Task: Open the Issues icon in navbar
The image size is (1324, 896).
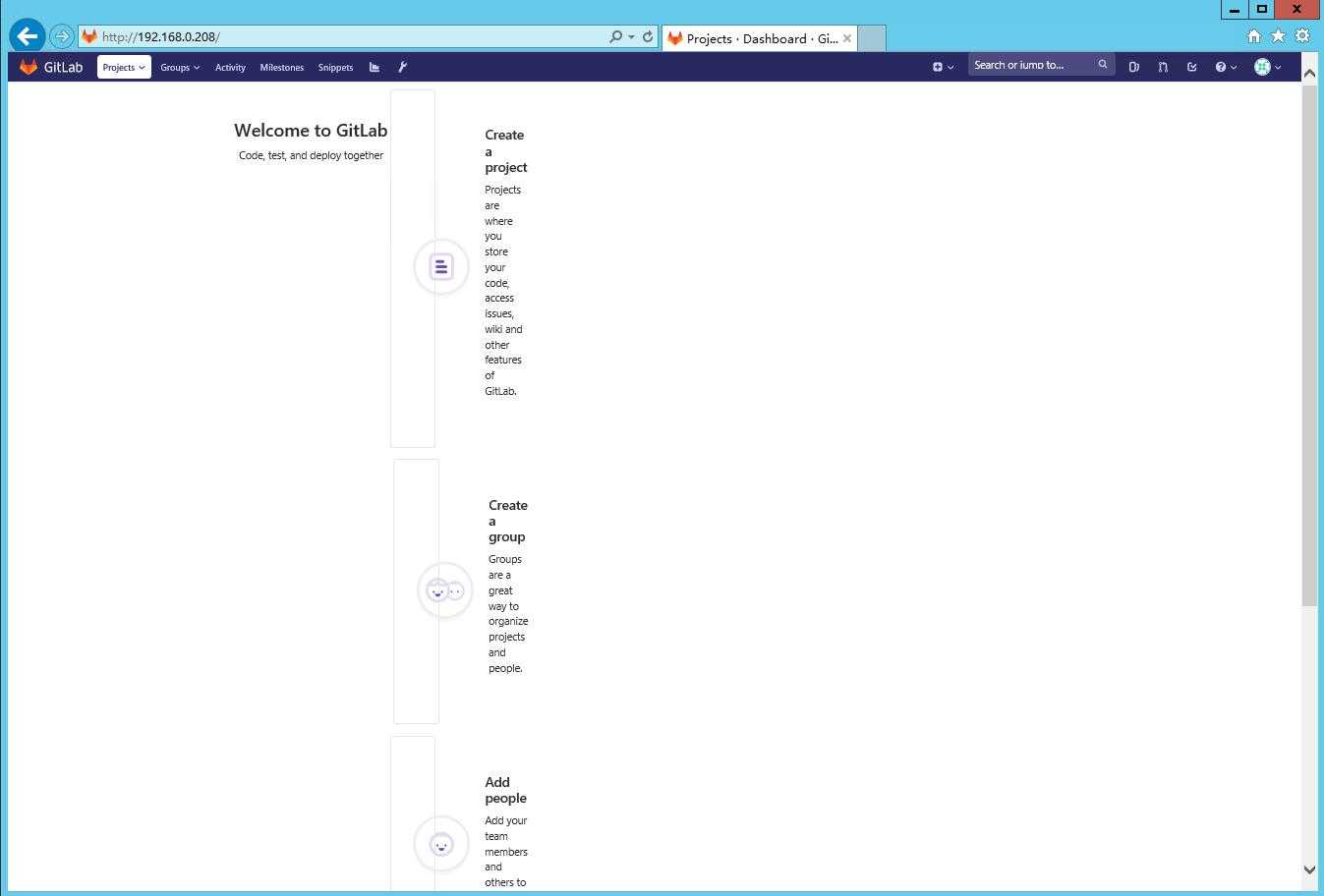Action: 1134,67
